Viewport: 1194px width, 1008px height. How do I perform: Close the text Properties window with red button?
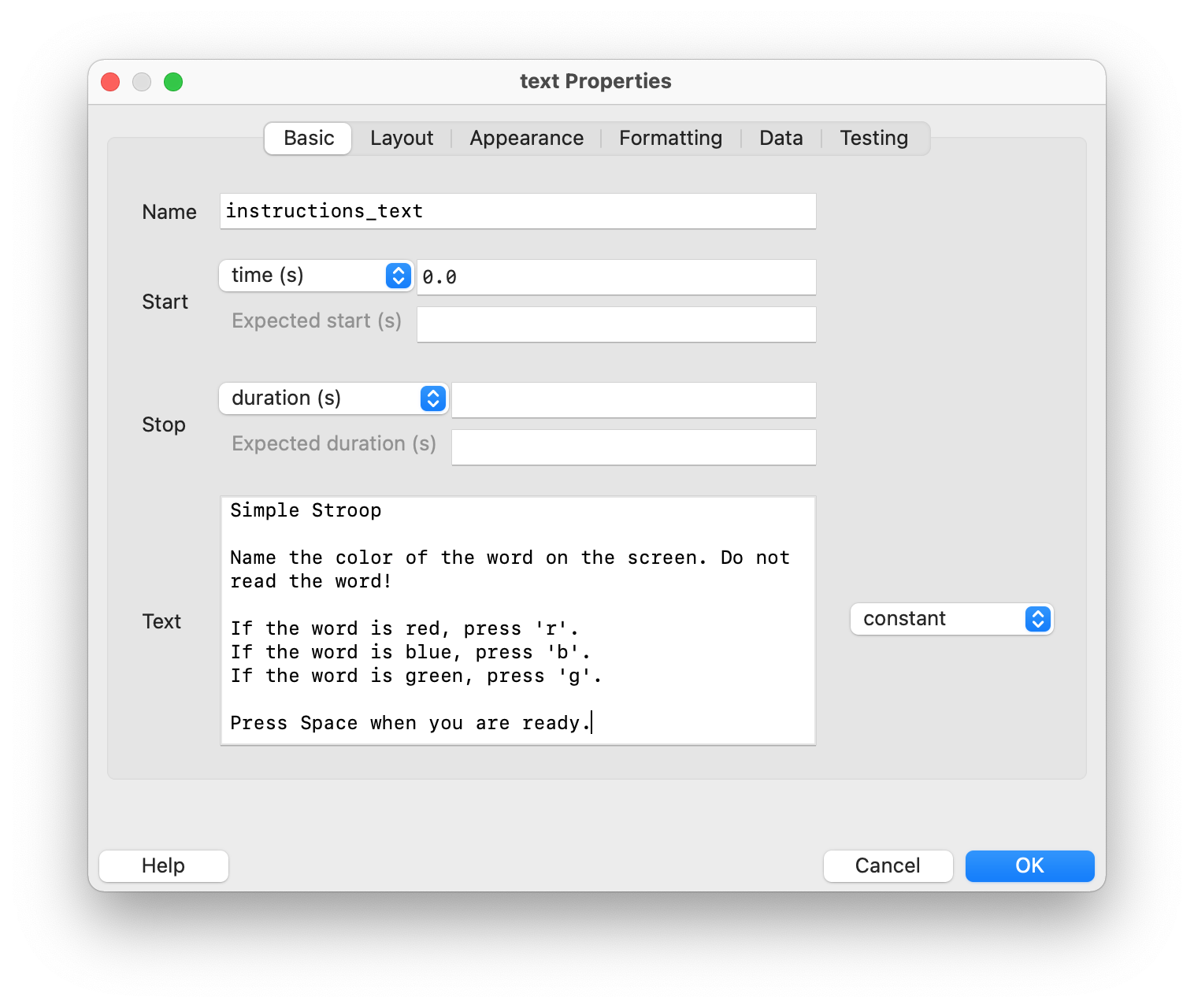[x=110, y=82]
